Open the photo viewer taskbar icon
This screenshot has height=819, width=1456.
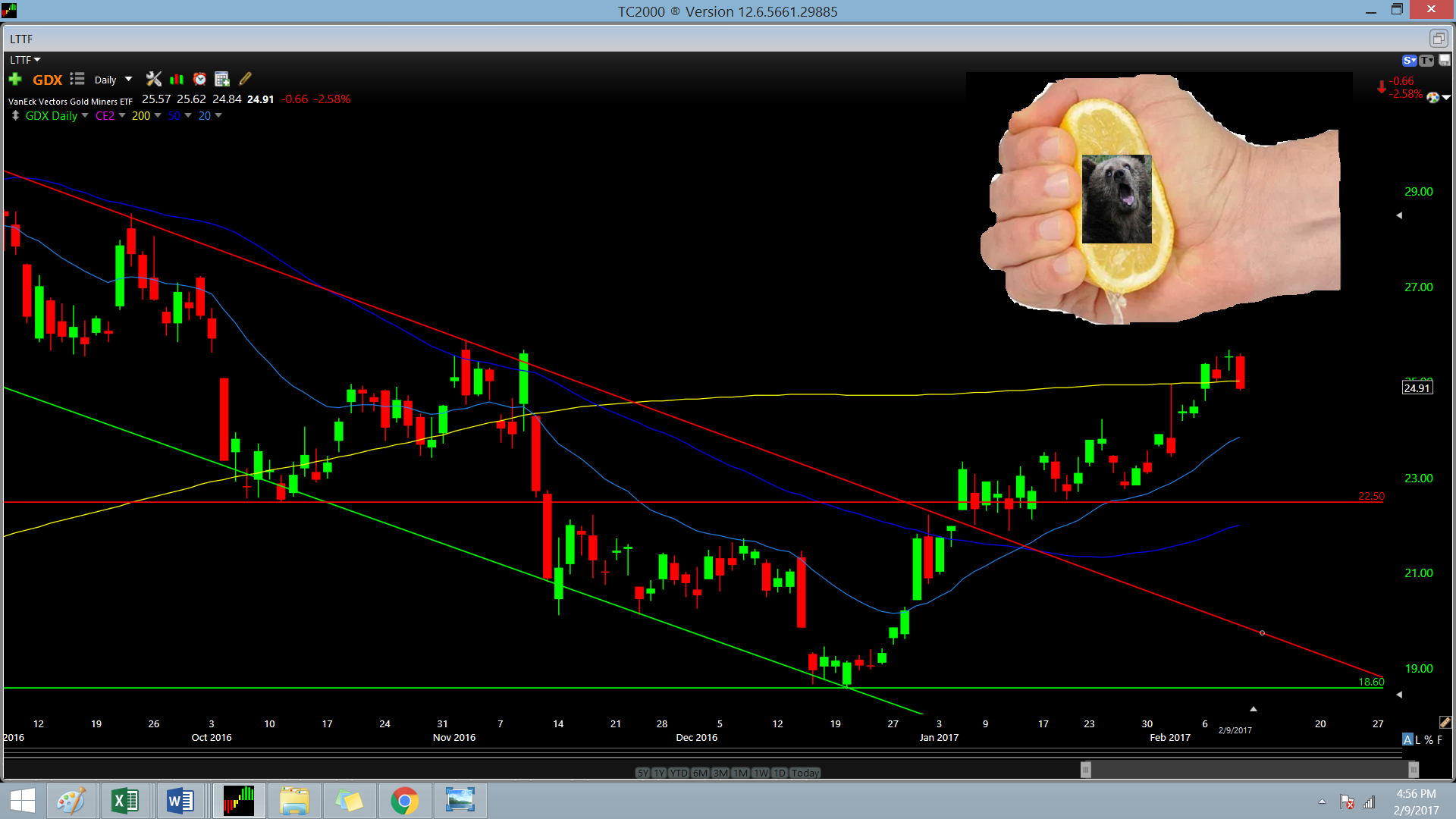click(x=460, y=801)
